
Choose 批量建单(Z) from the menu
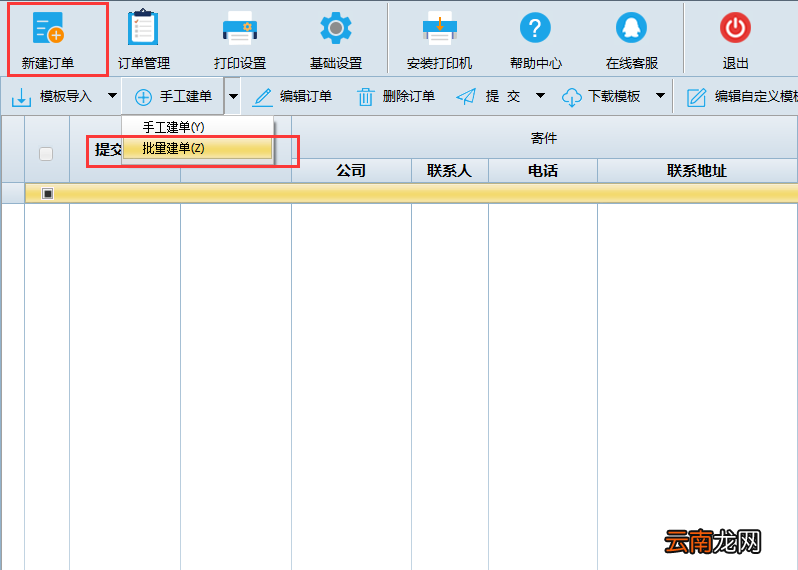click(x=197, y=148)
